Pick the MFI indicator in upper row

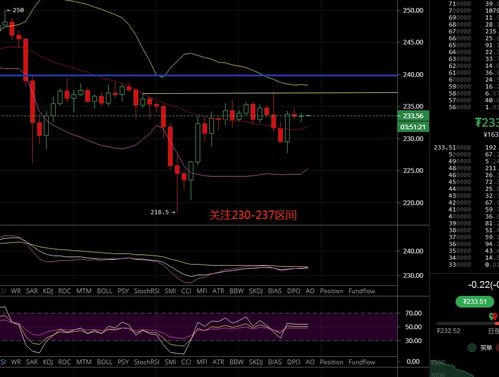click(202, 291)
